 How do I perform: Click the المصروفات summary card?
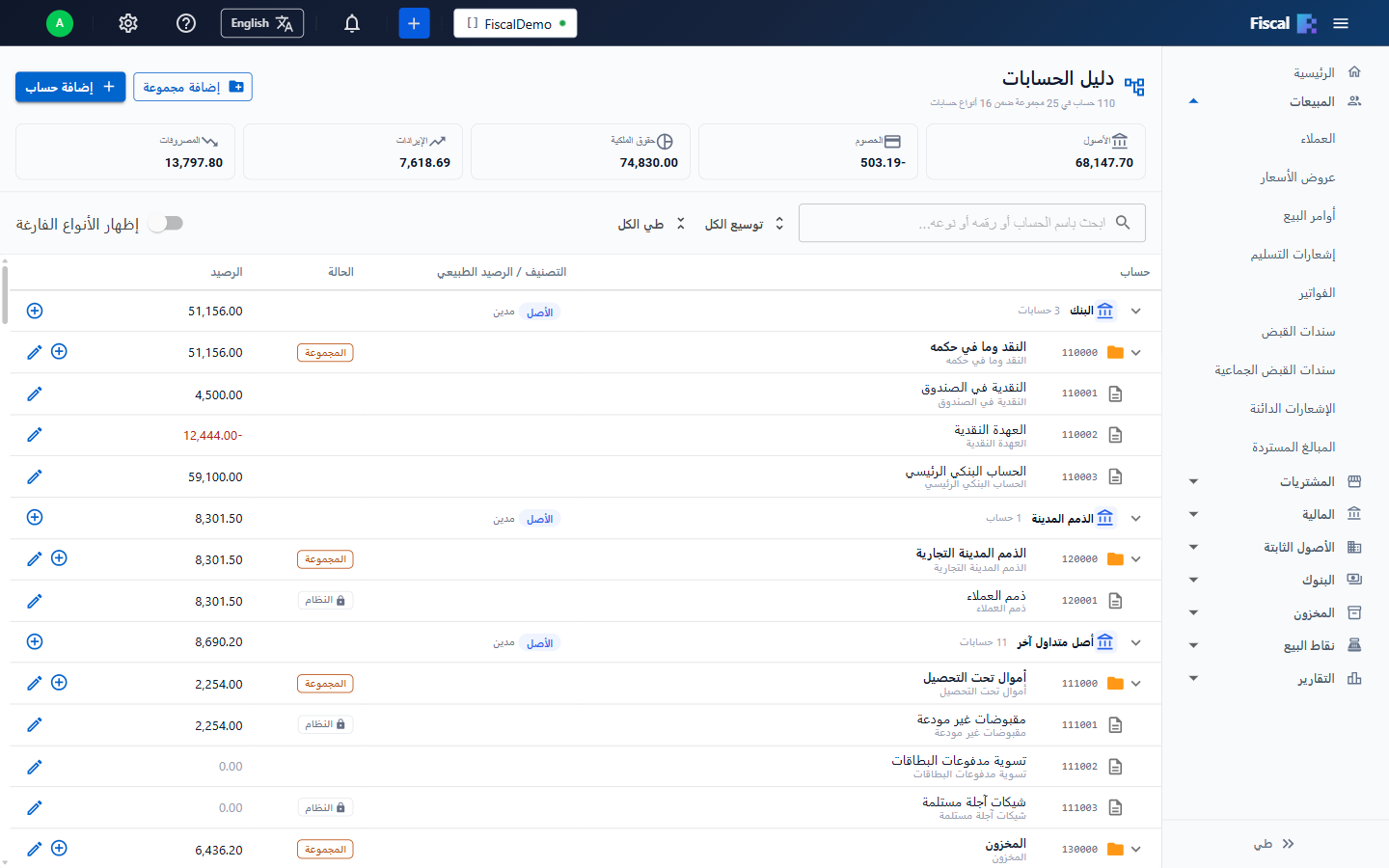(125, 151)
